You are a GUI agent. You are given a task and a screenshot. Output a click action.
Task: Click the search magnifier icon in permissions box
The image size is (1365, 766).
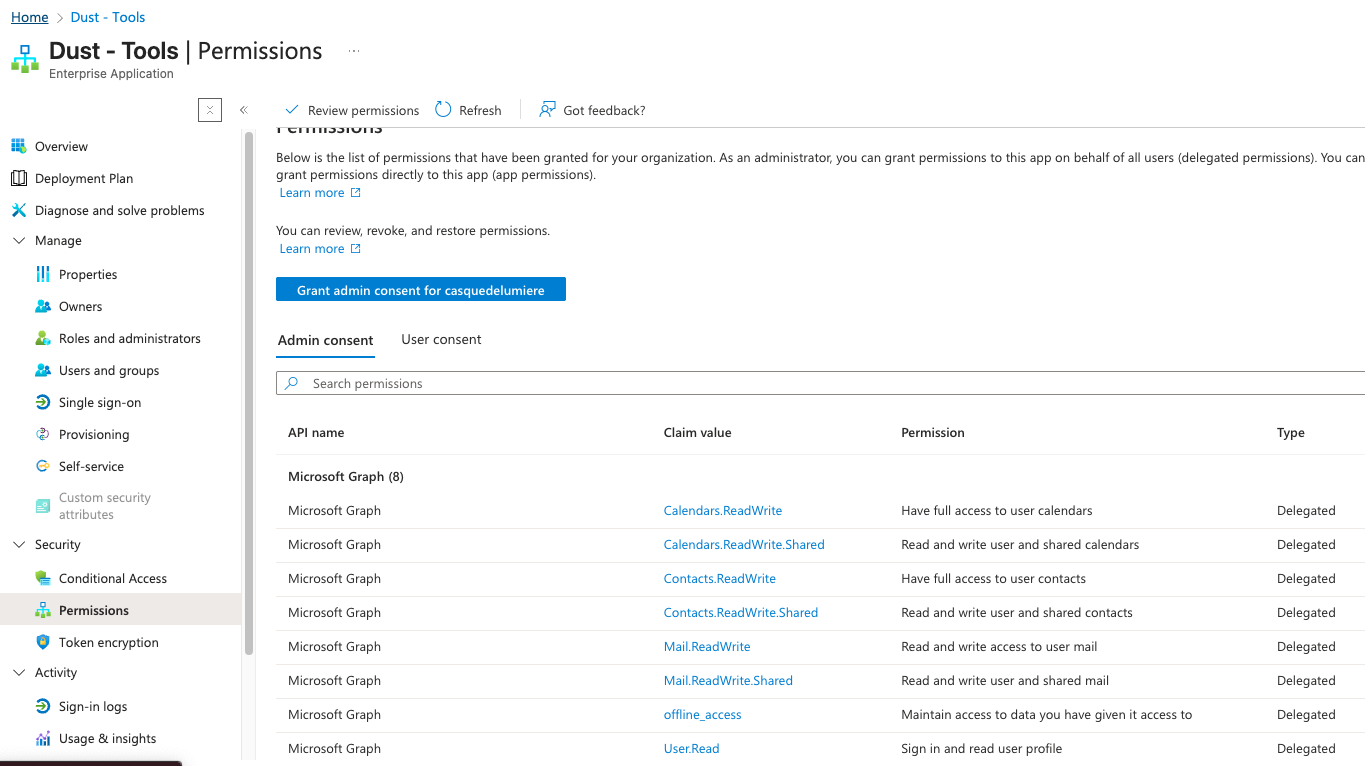point(291,383)
